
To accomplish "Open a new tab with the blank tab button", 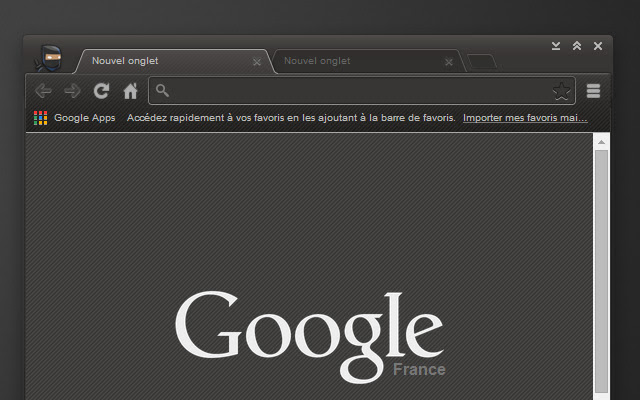I will point(482,61).
